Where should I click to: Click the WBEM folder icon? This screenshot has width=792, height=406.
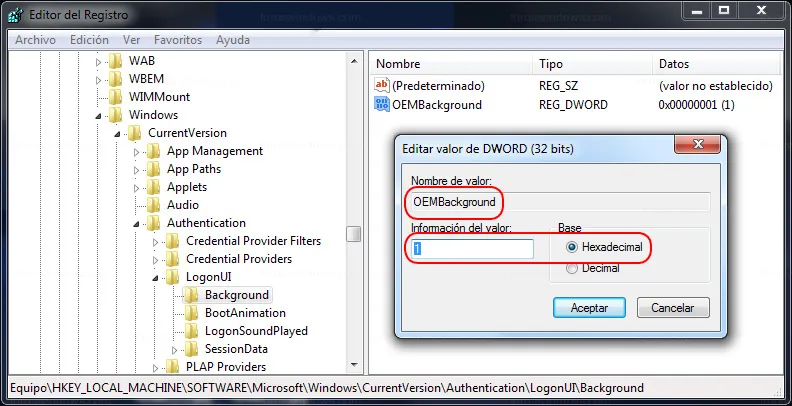pos(115,79)
